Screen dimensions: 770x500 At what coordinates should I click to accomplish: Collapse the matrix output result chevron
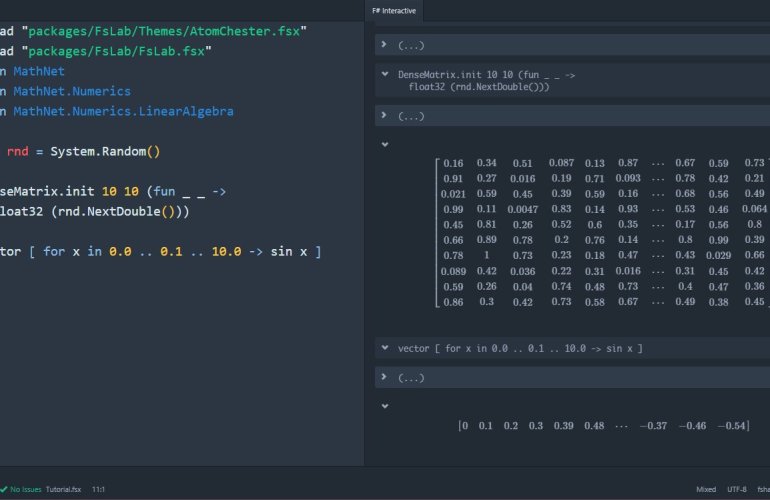point(386,144)
